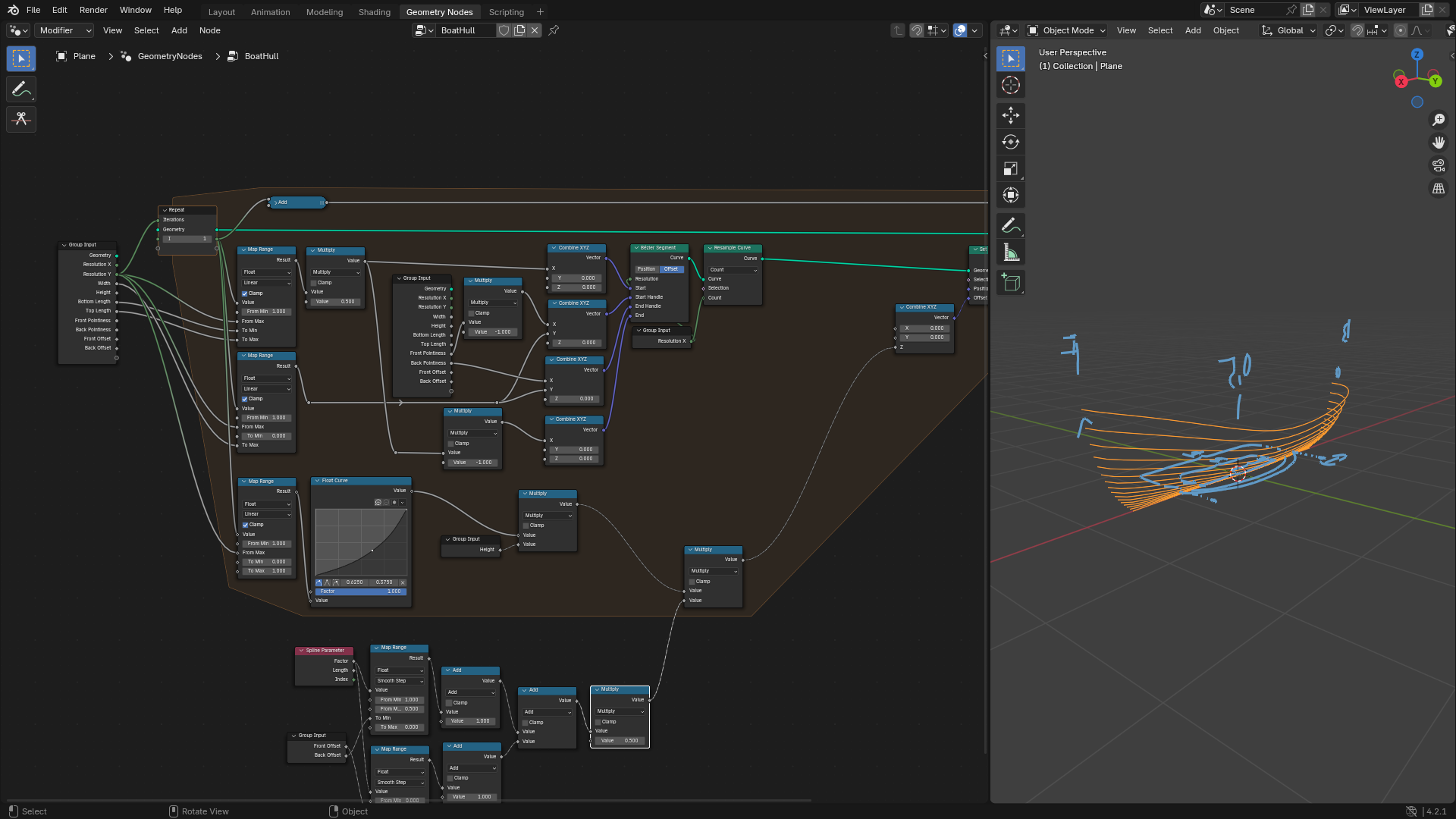Toggle Clamp in Multiply node fed by Height
The image size is (1456, 819).
[526, 525]
